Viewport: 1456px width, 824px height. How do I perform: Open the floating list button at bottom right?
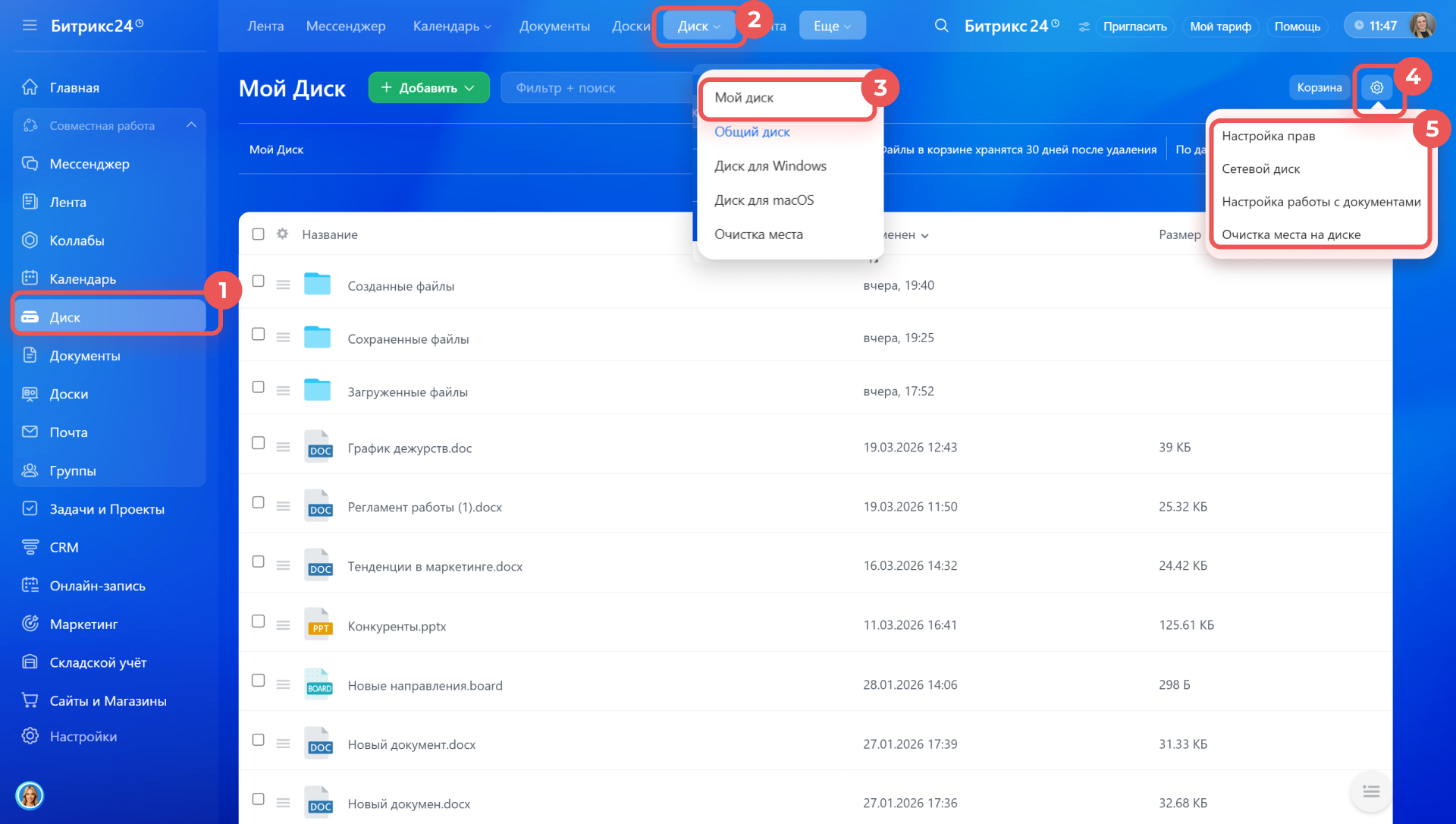pyautogui.click(x=1370, y=791)
